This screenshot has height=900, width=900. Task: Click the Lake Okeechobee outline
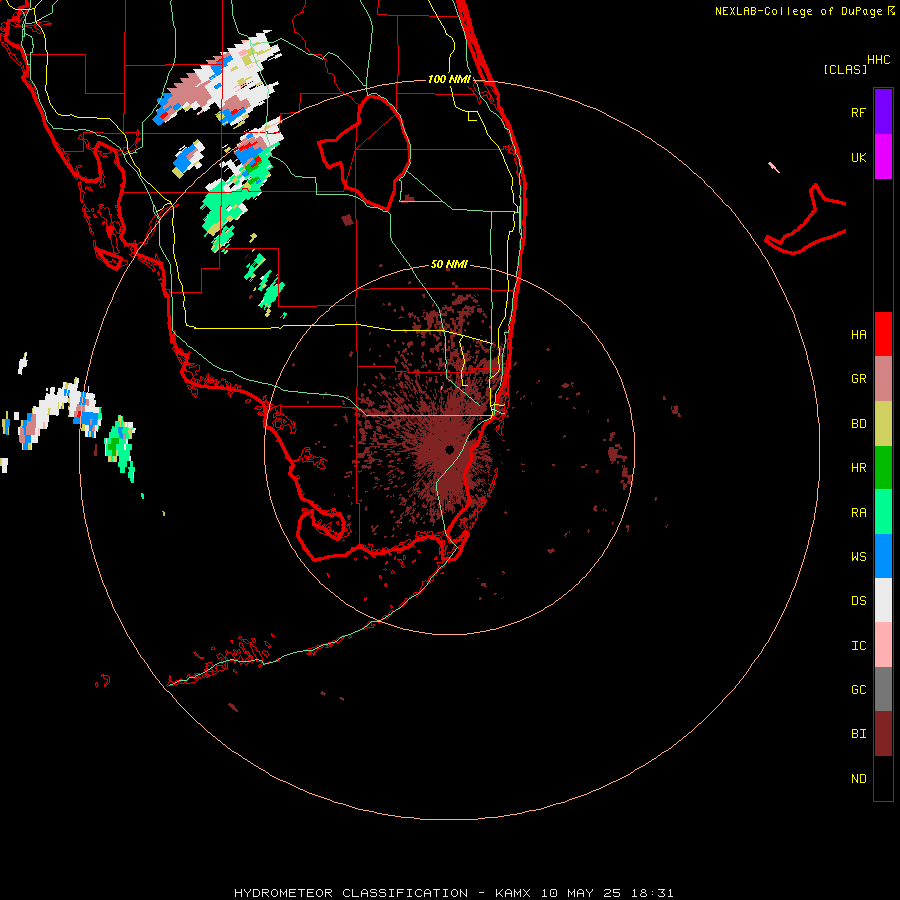[x=365, y=152]
